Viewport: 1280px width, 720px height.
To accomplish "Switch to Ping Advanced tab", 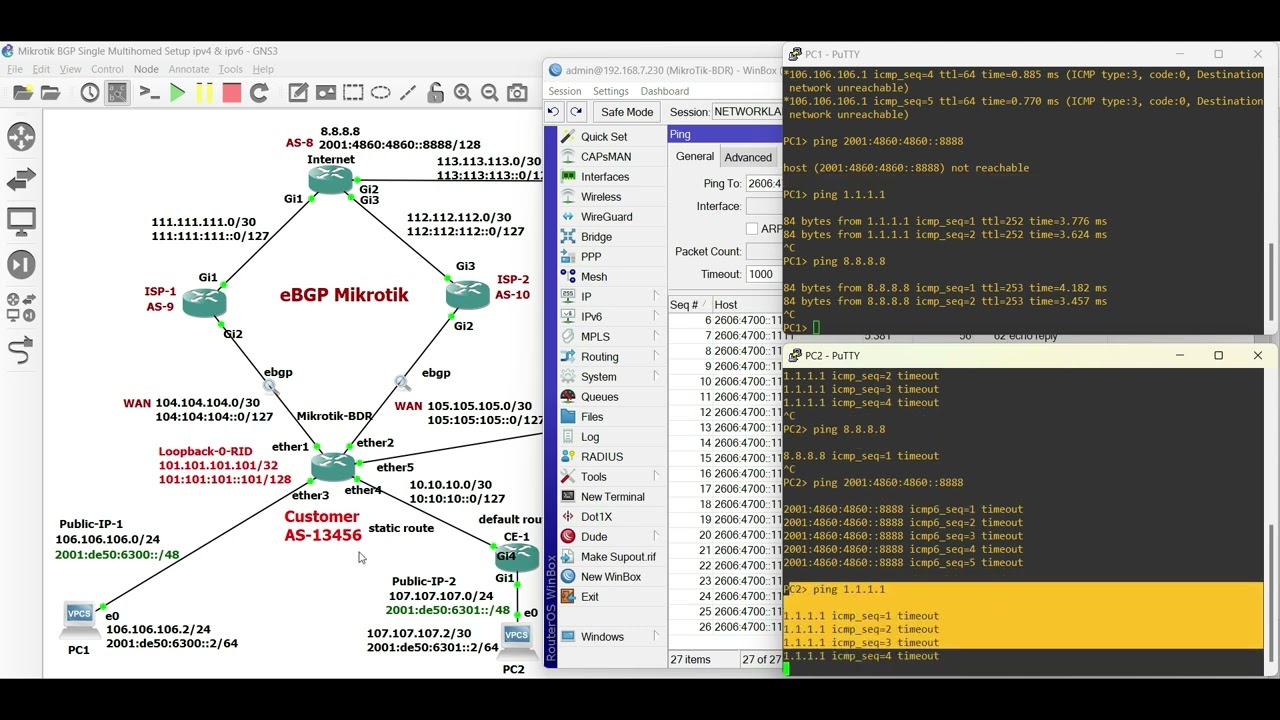I will coord(748,157).
